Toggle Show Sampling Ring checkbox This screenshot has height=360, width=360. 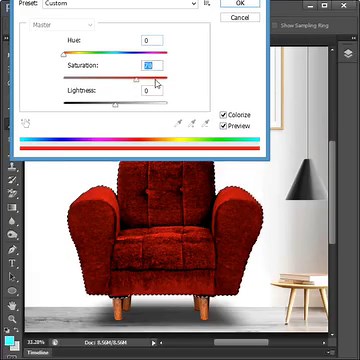(275, 26)
